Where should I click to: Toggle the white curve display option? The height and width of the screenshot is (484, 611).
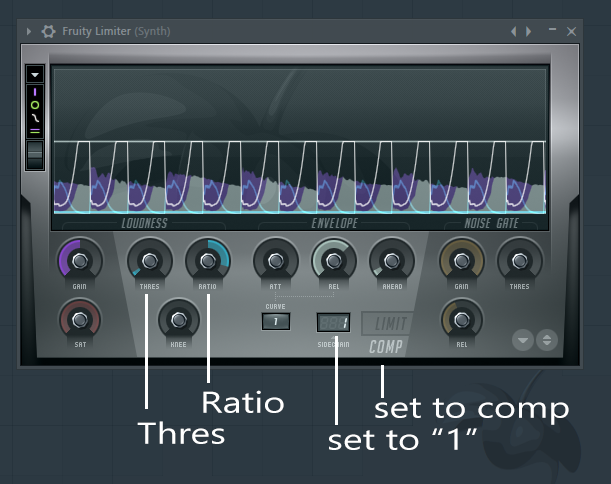tap(35, 118)
